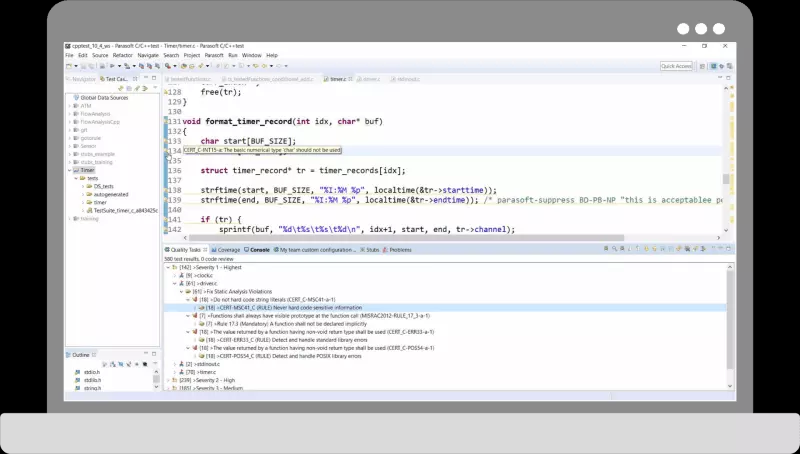Expand the DS_tests folder
The image size is (800, 454).
click(x=83, y=186)
